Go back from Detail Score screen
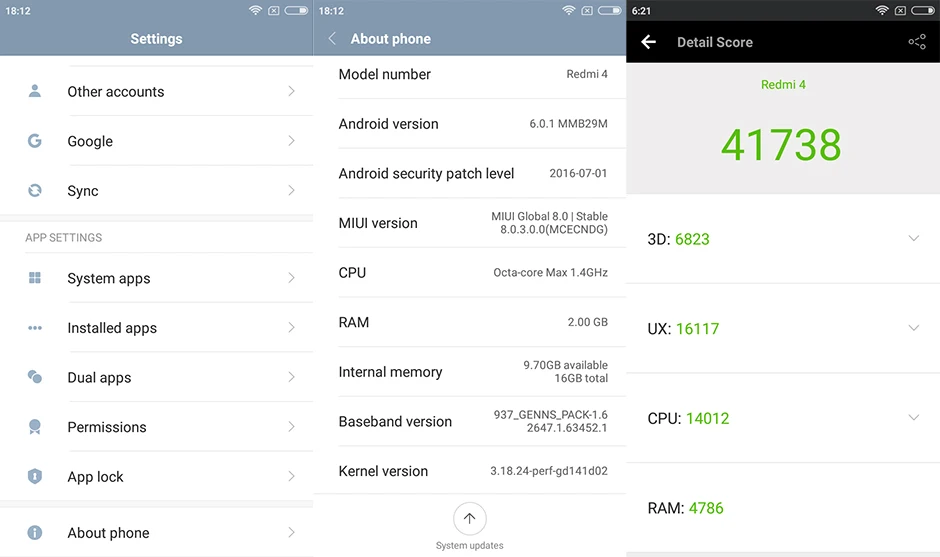Image resolution: width=940 pixels, height=557 pixels. coord(649,41)
